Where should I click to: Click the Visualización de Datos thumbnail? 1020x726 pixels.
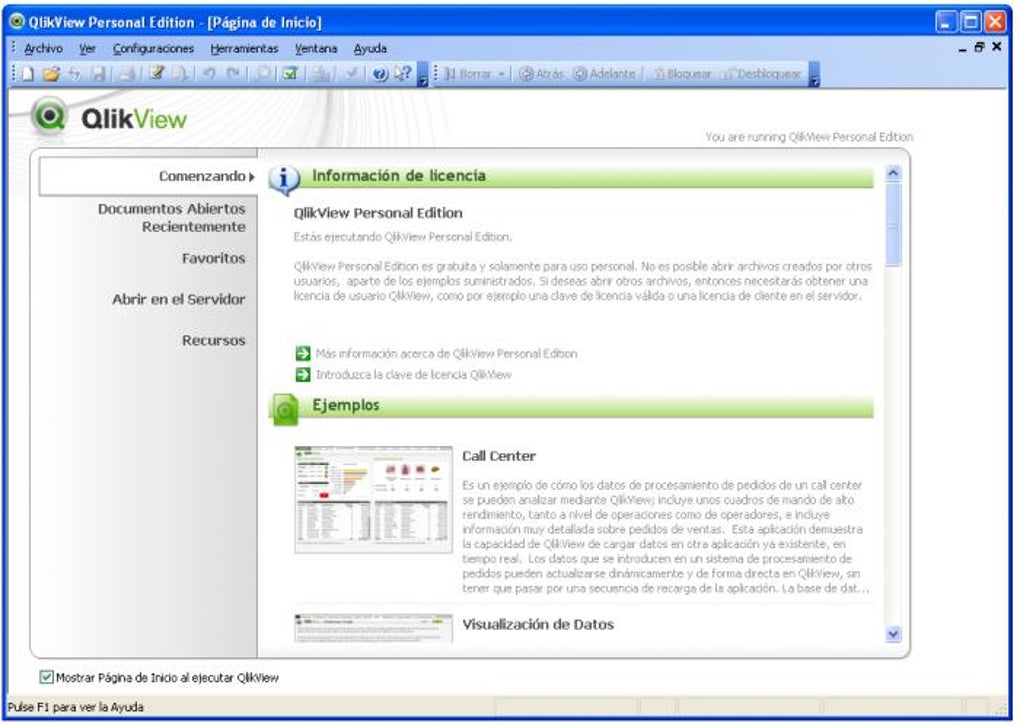click(373, 628)
